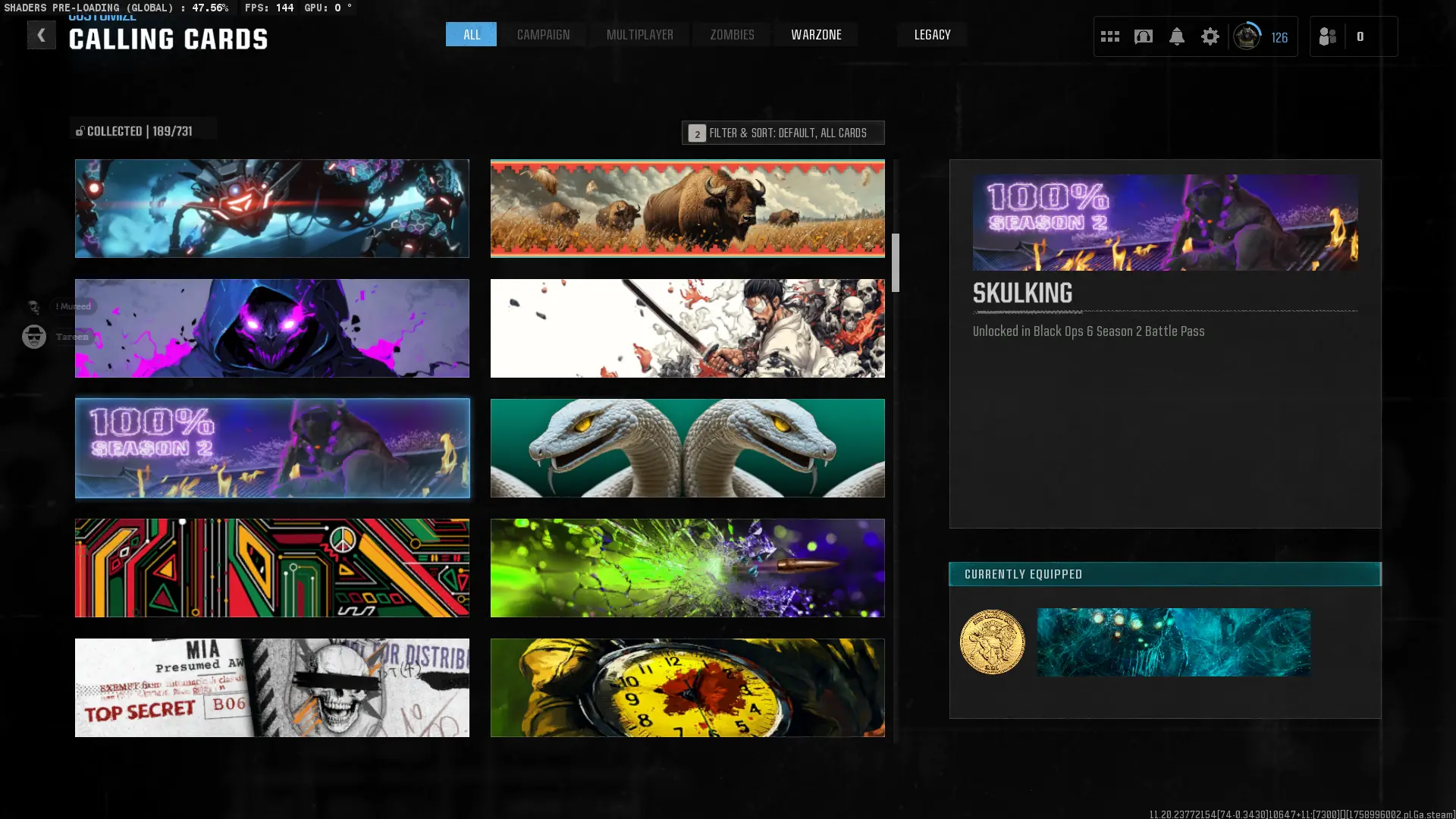Select the bullet through glass calling card

click(x=687, y=568)
